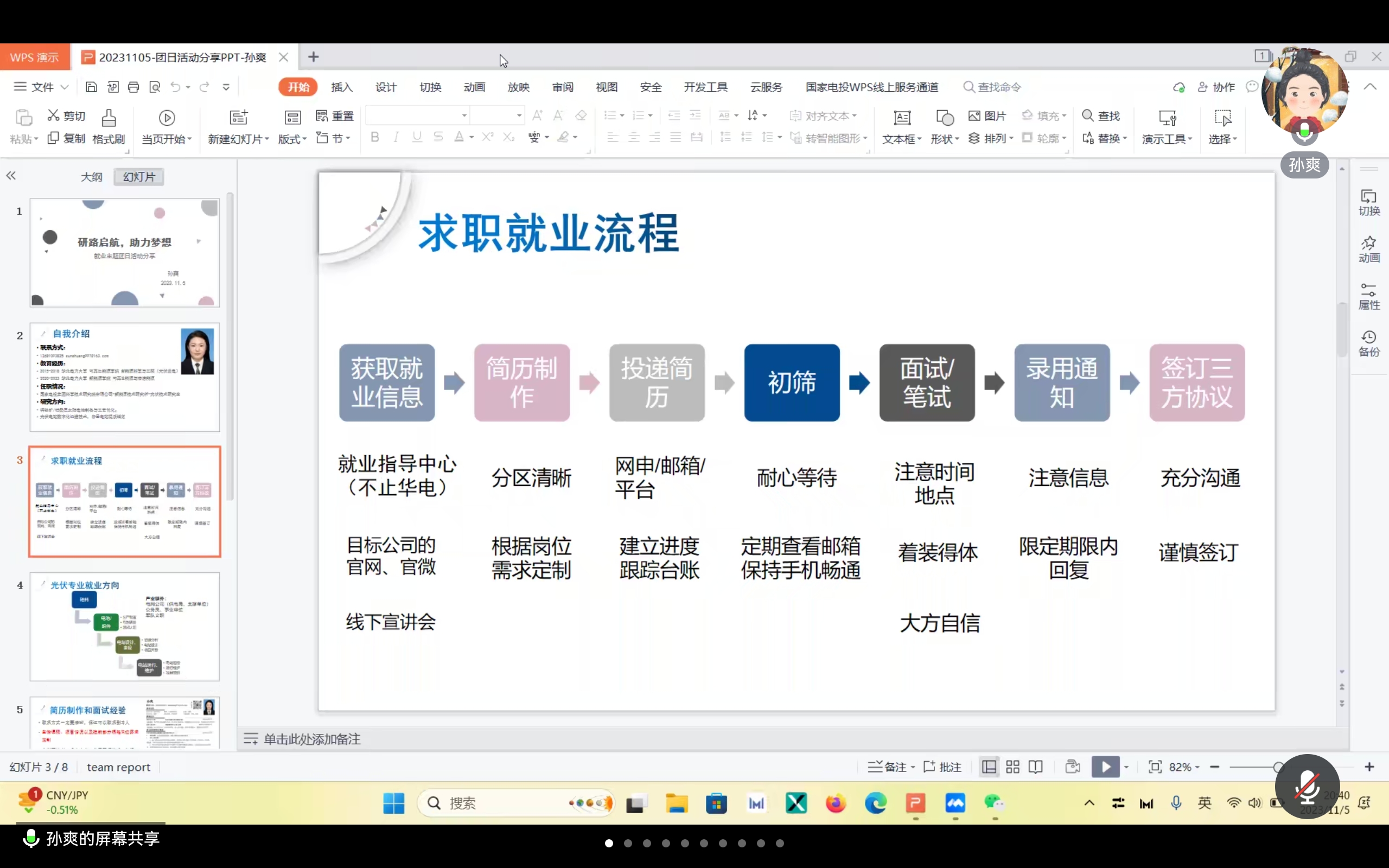
Task: Click the Print icon in quick access toolbar
Action: [x=133, y=87]
